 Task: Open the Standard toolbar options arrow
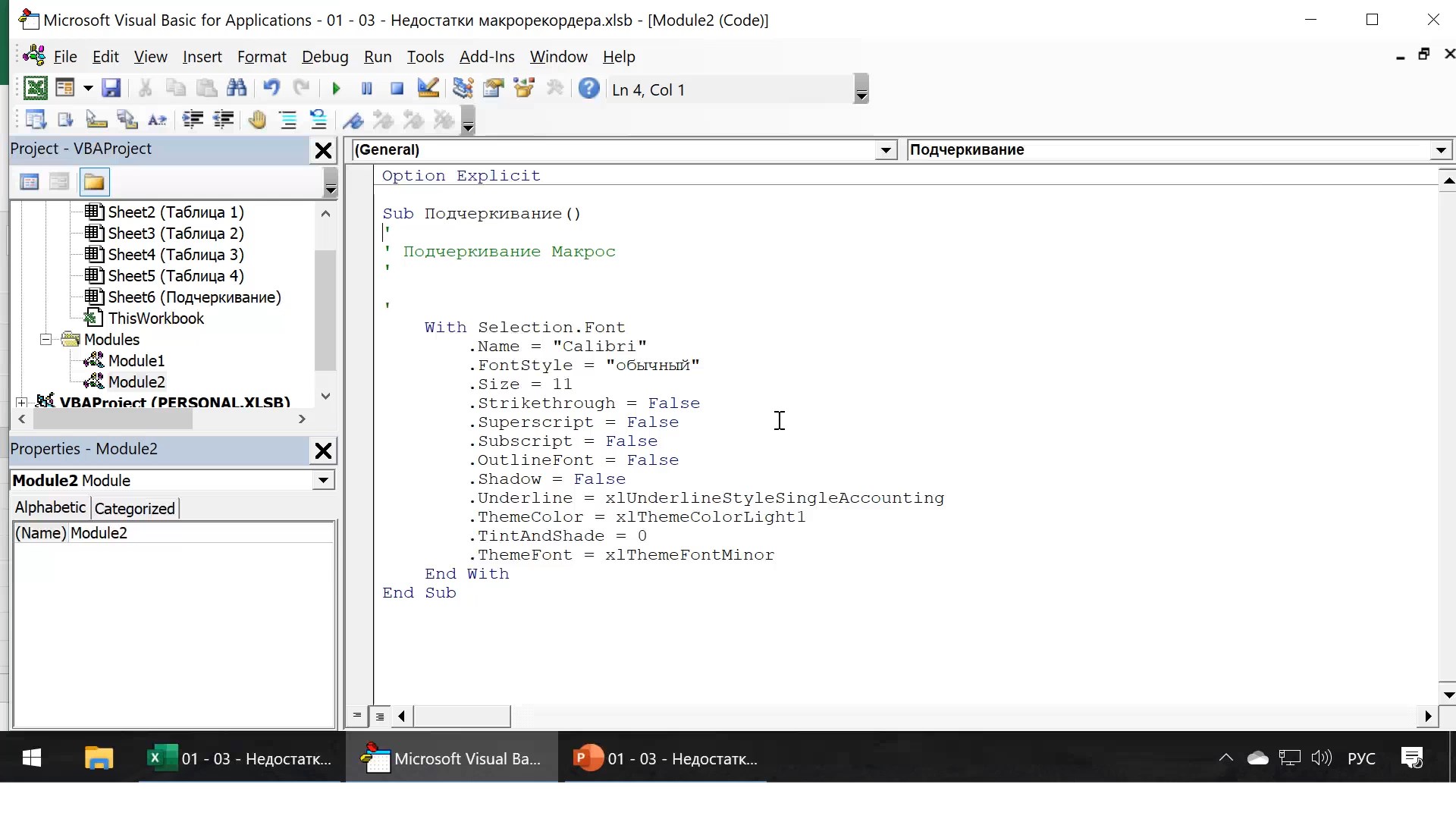pyautogui.click(x=861, y=89)
